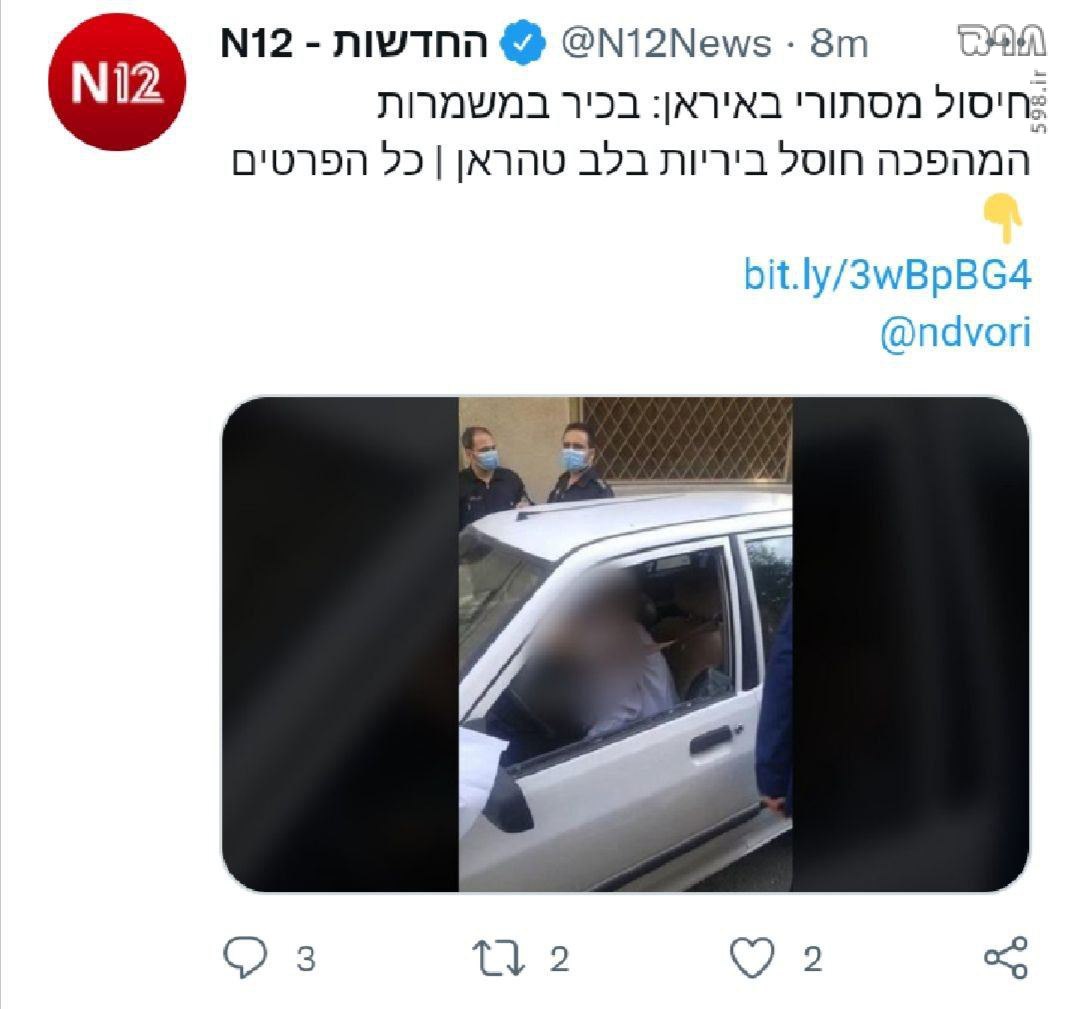
Task: Click the watermark logo in top corner
Action: point(1003,42)
